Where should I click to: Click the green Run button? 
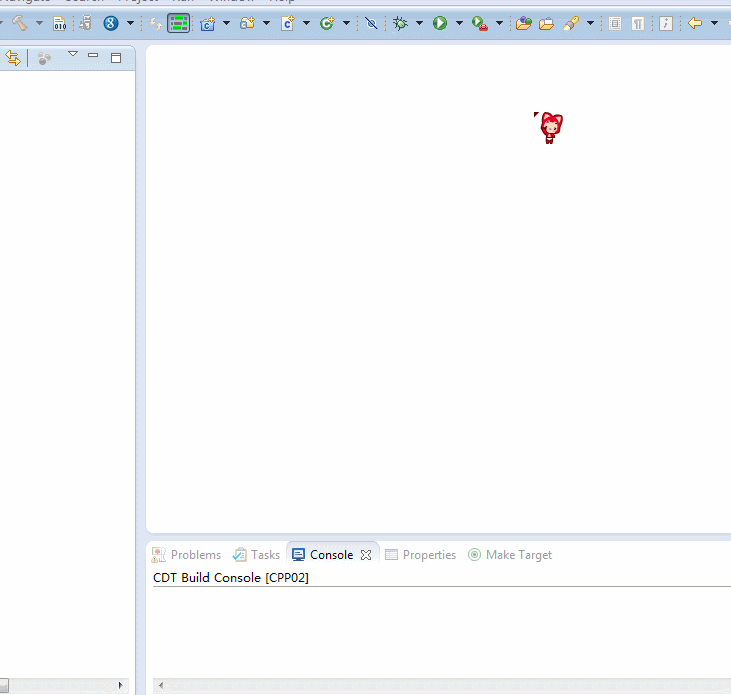440,23
